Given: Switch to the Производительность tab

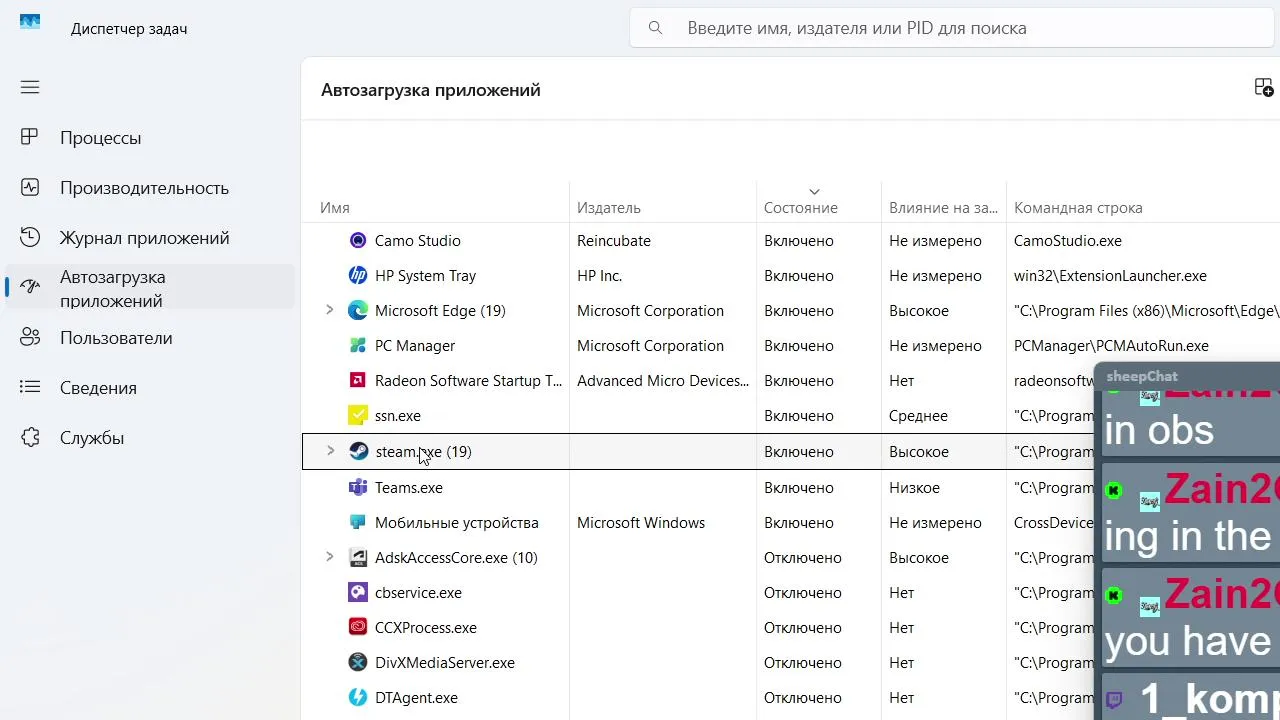Looking at the screenshot, I should pyautogui.click(x=144, y=188).
